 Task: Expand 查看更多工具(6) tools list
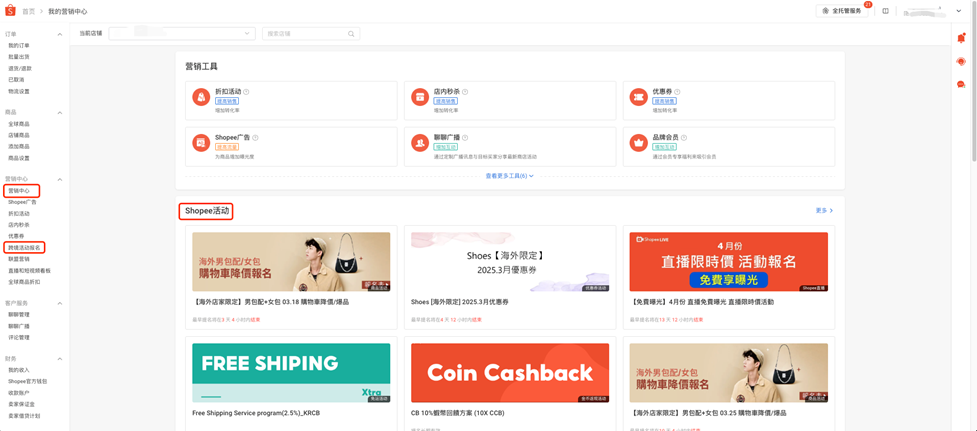point(510,176)
